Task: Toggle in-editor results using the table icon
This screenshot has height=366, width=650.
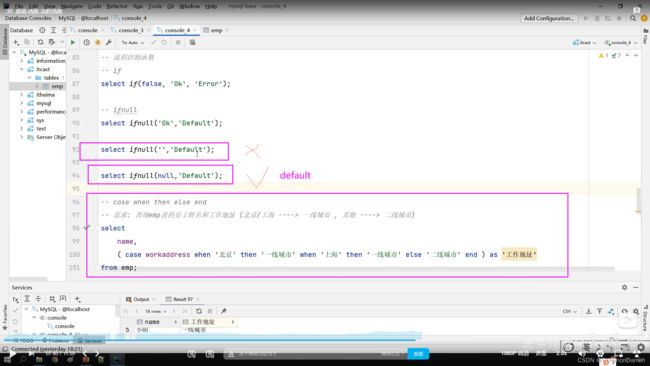Action: [192, 42]
